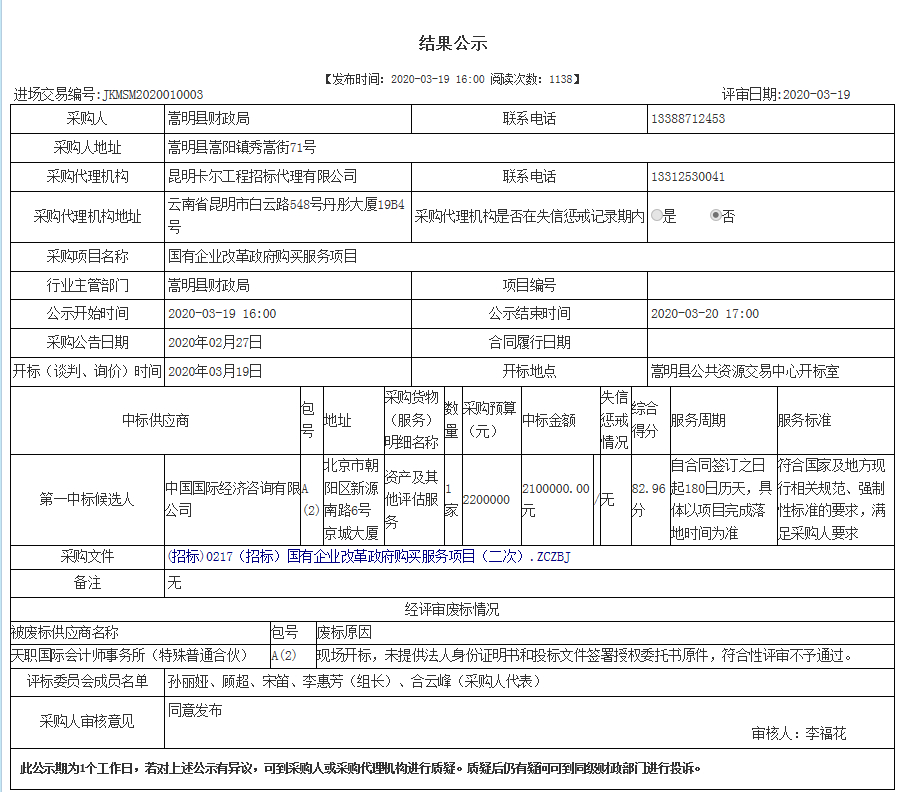This screenshot has height=792, width=900.
Task: Click the 结果公示 page title
Action: tap(452, 44)
